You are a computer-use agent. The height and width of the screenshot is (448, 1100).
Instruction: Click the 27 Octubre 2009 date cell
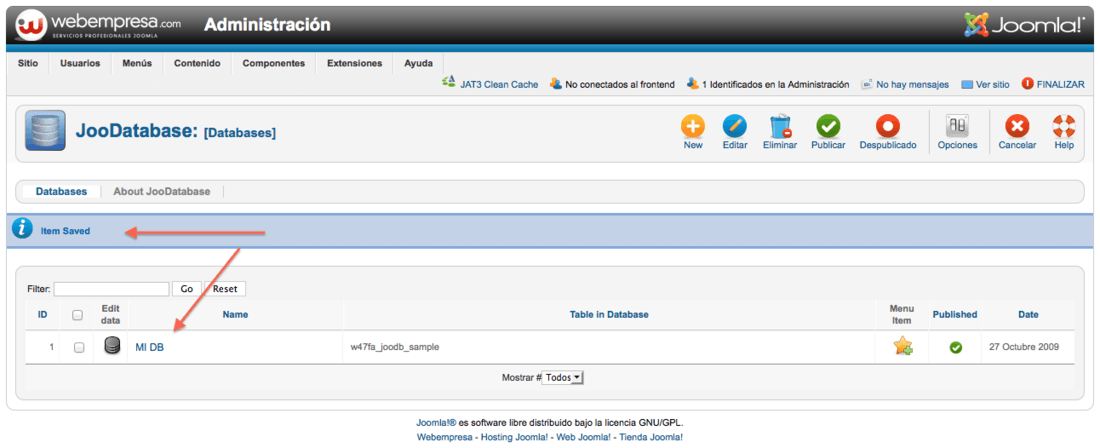point(1024,347)
